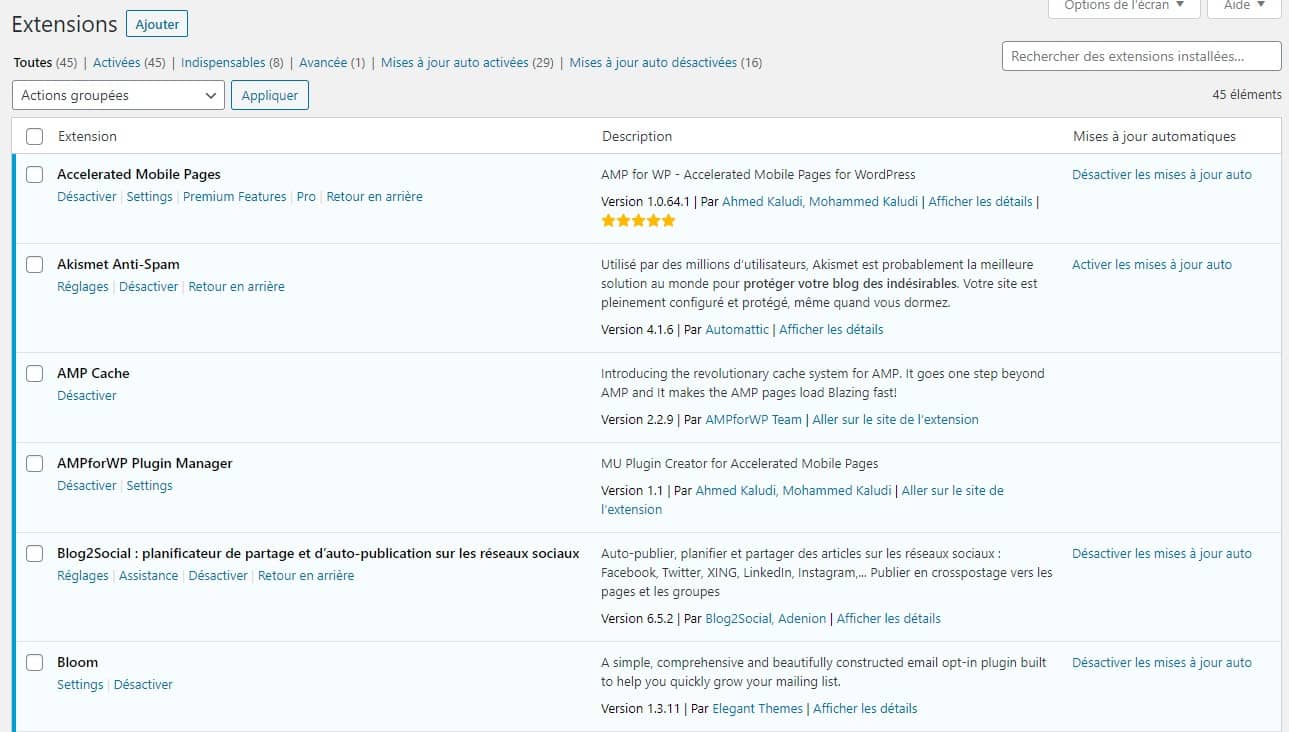Check the select-all checkbox in header

pyautogui.click(x=34, y=135)
